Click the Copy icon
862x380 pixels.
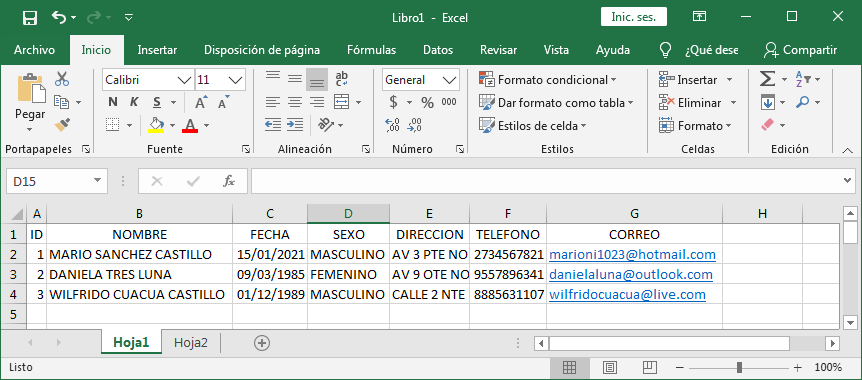point(61,102)
